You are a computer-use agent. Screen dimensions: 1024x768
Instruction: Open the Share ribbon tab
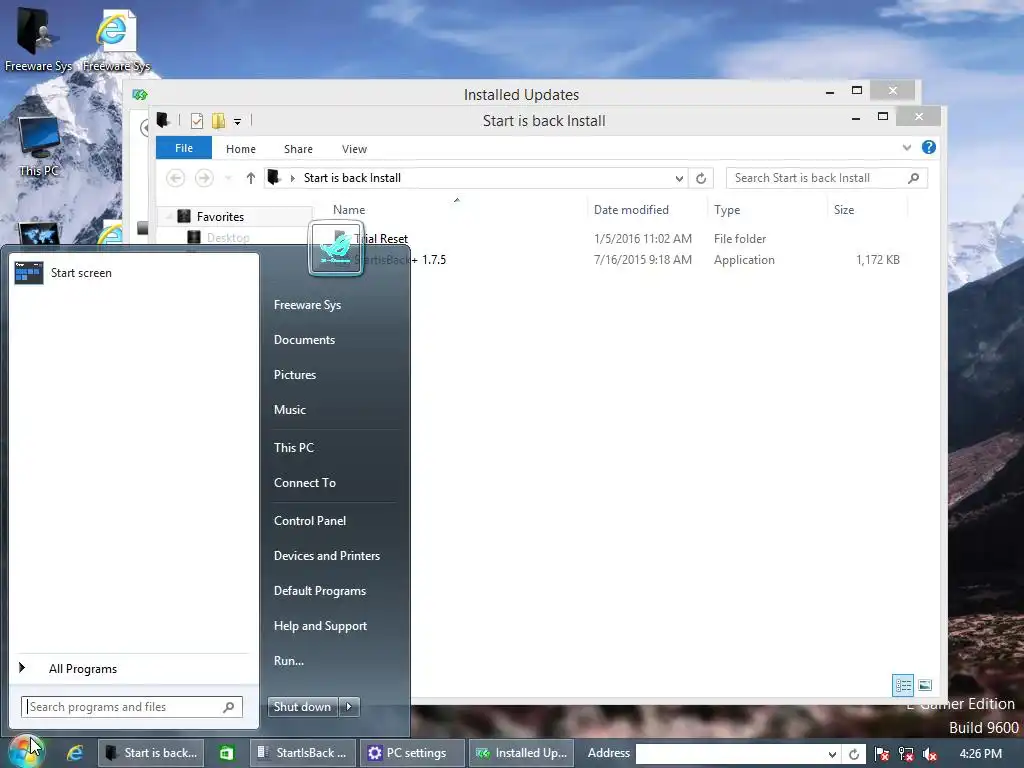tap(298, 149)
